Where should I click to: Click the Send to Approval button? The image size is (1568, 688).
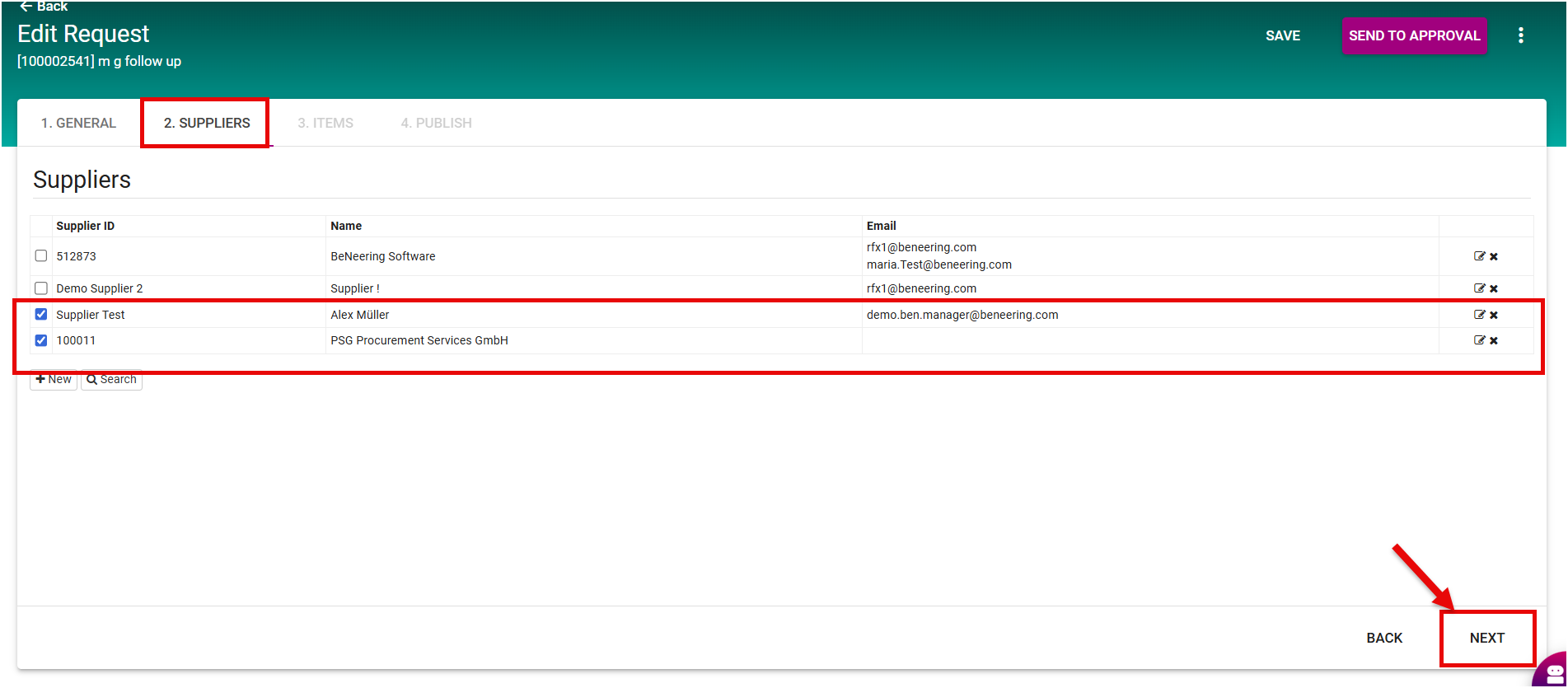tap(1414, 35)
